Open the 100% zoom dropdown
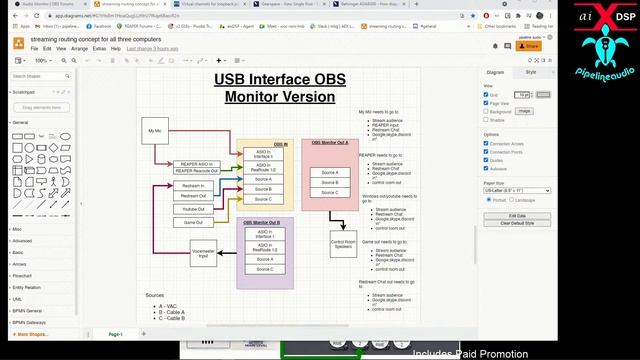This screenshot has height=360, width=640. tap(43, 60)
